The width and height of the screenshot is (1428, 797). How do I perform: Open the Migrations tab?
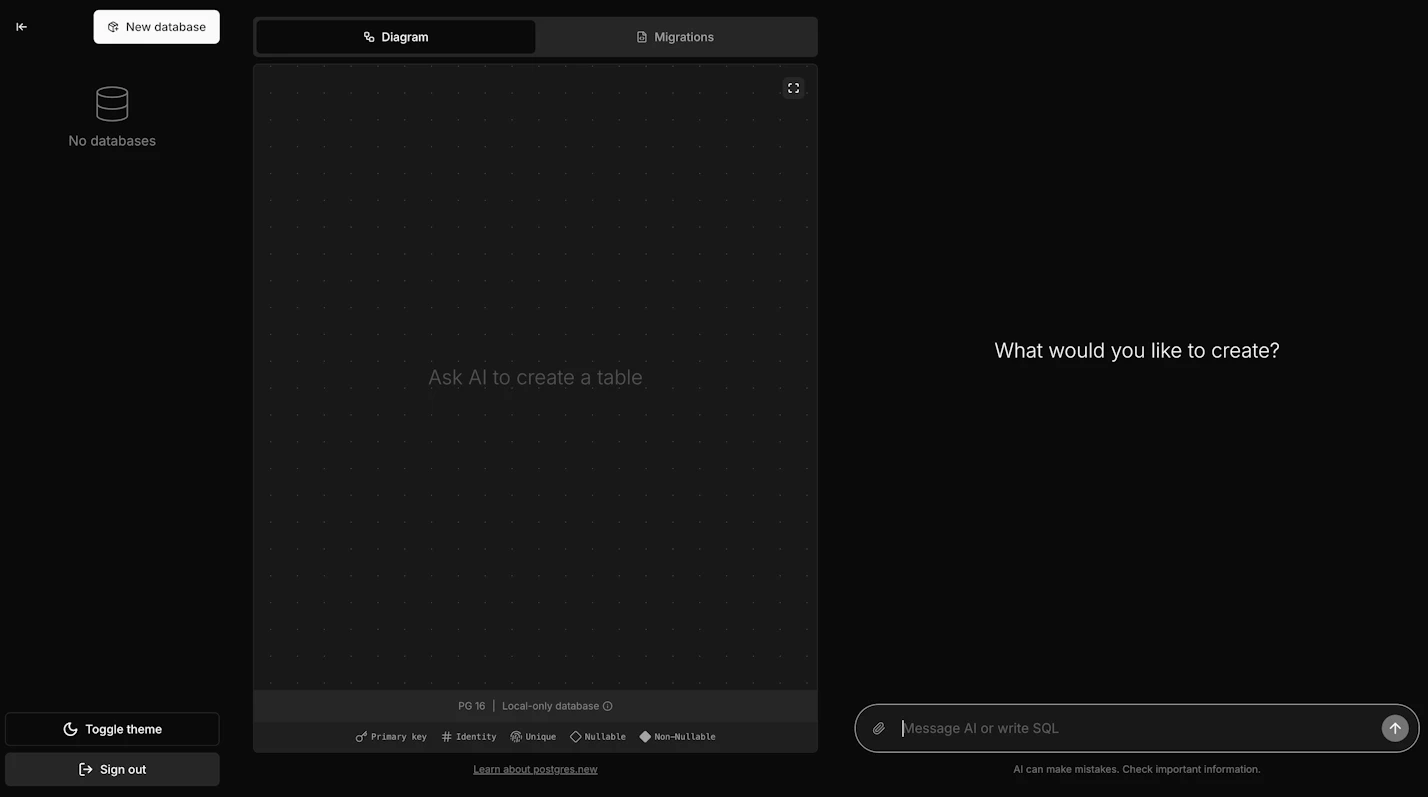[676, 37]
